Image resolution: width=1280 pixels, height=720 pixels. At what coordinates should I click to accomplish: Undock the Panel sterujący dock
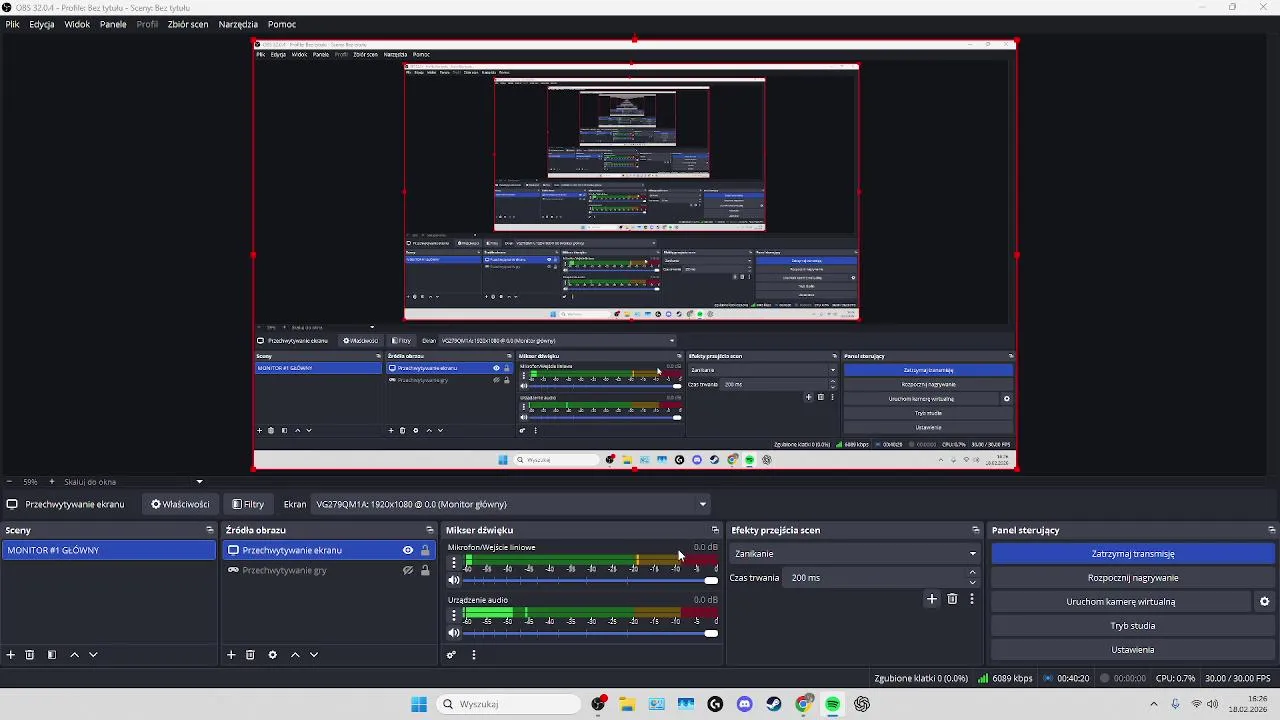pyautogui.click(x=1271, y=530)
